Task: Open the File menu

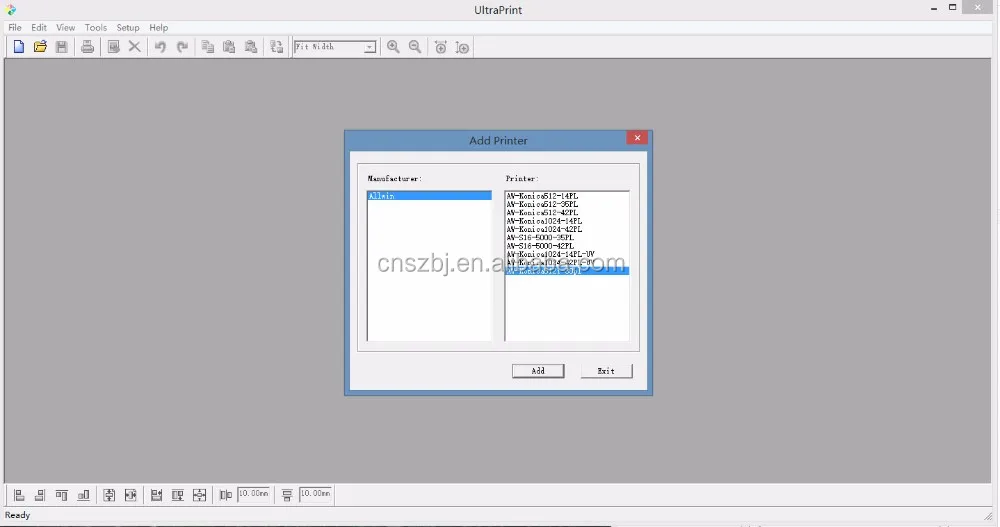Action: click(15, 28)
